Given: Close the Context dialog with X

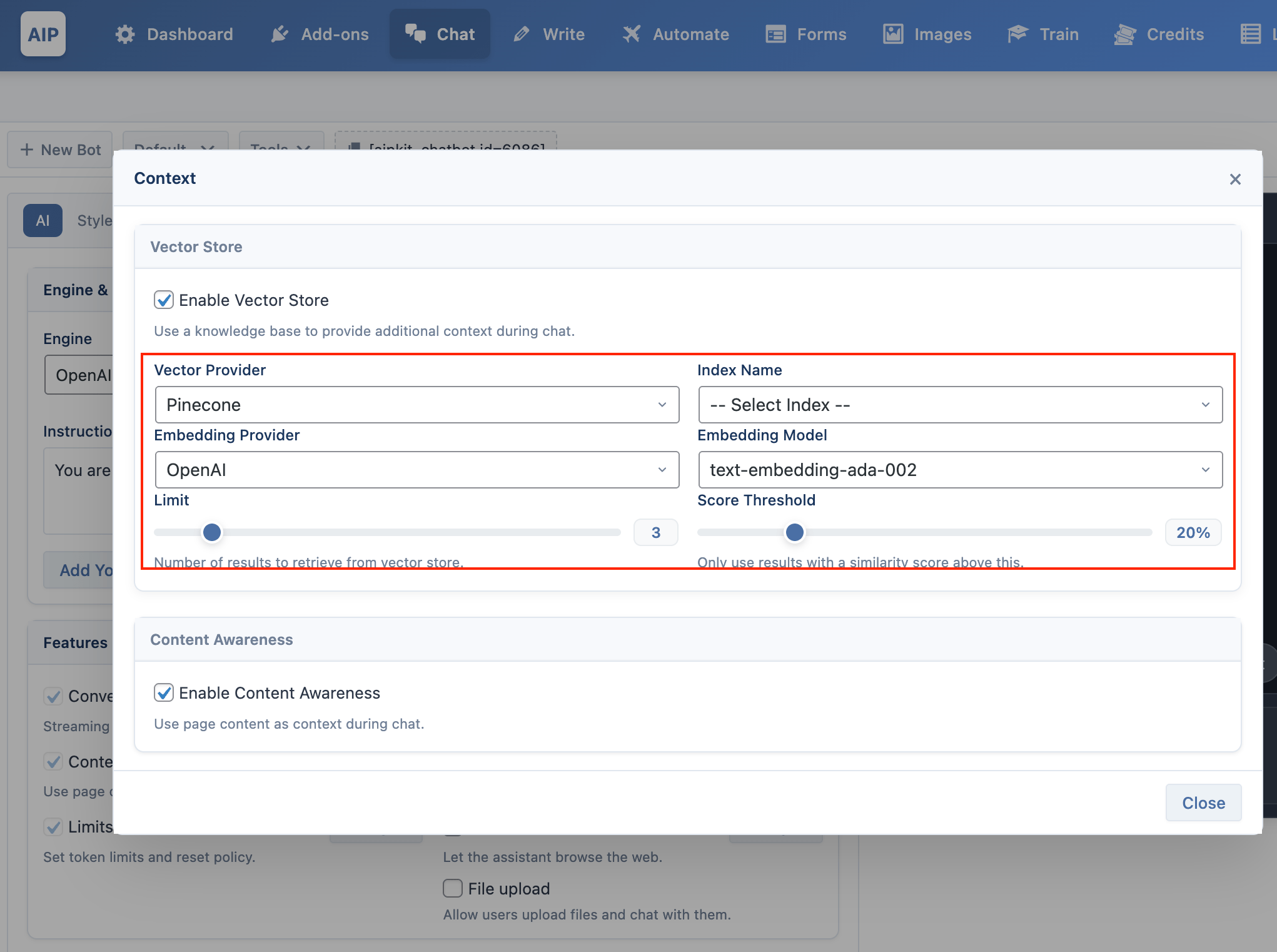Looking at the screenshot, I should point(1235,180).
